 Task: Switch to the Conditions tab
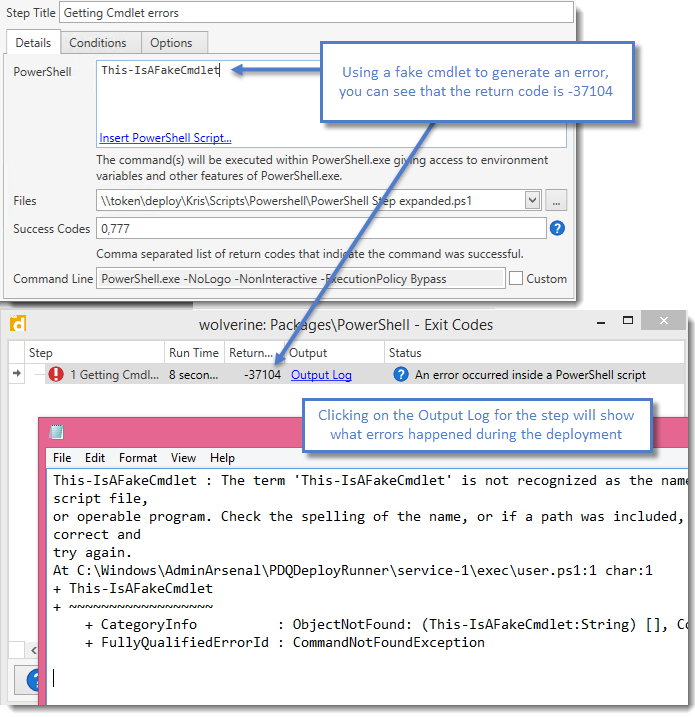(x=98, y=43)
